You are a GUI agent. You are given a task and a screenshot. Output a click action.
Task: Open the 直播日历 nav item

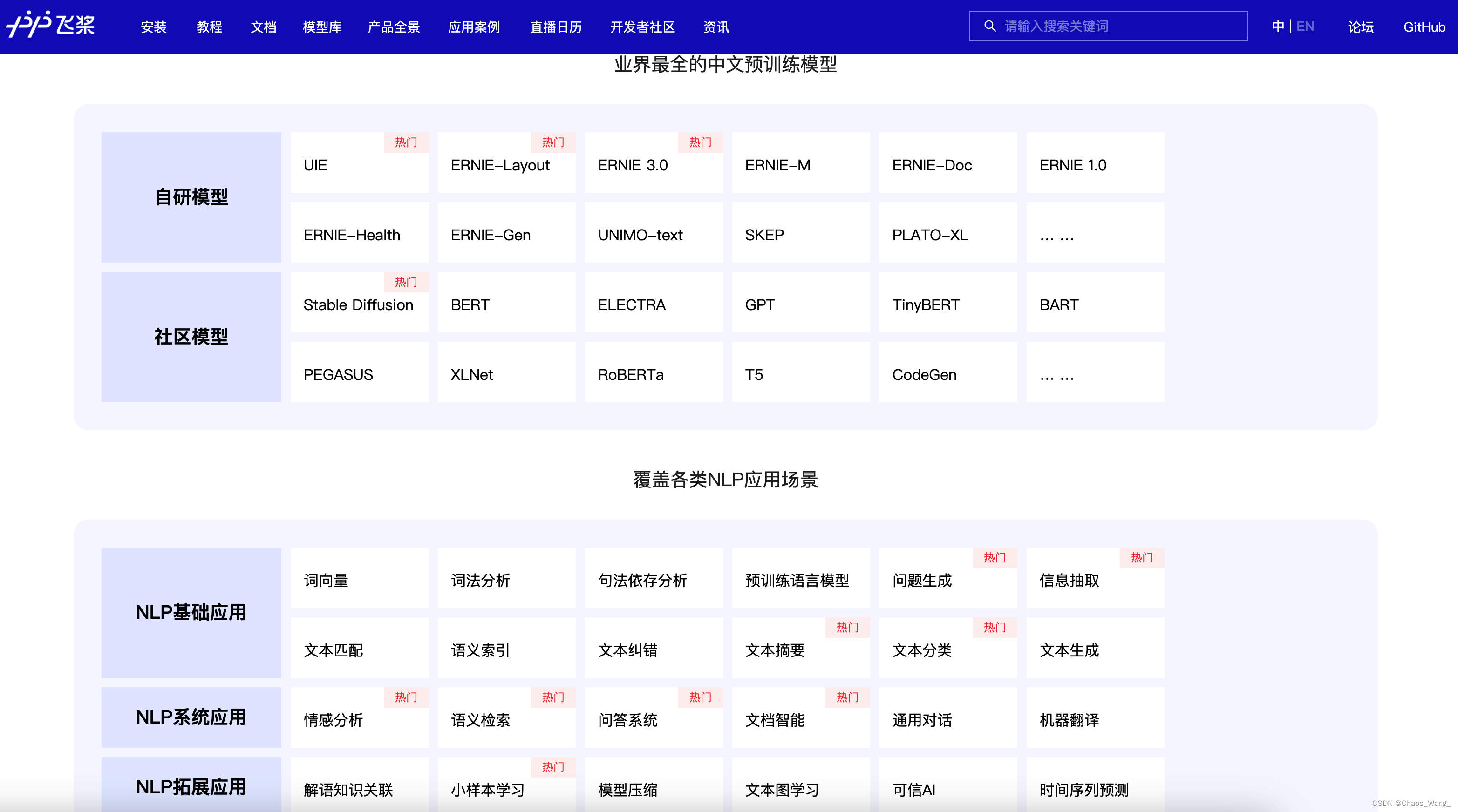556,27
